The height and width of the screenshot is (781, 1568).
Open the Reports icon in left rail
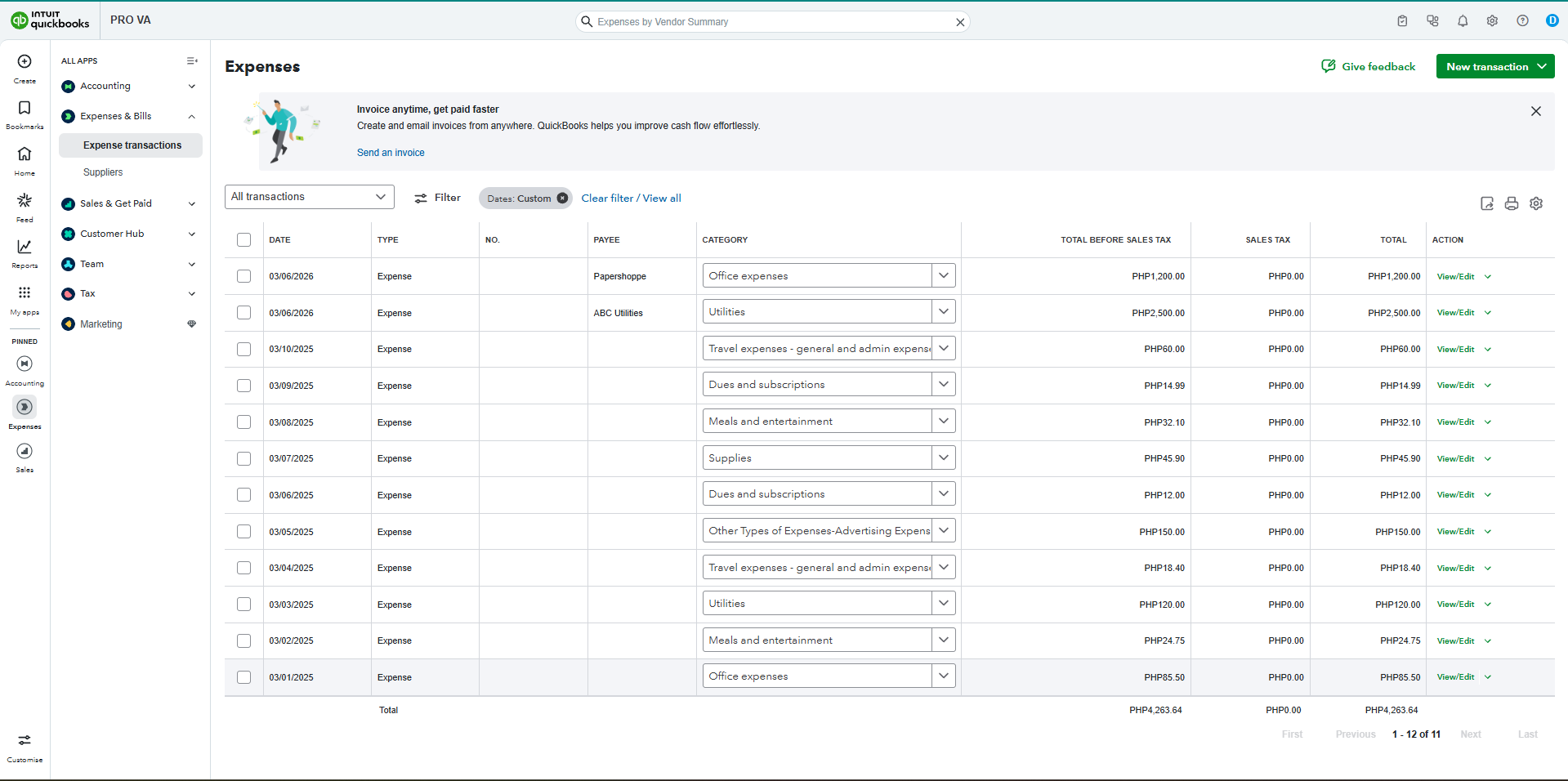[x=25, y=247]
